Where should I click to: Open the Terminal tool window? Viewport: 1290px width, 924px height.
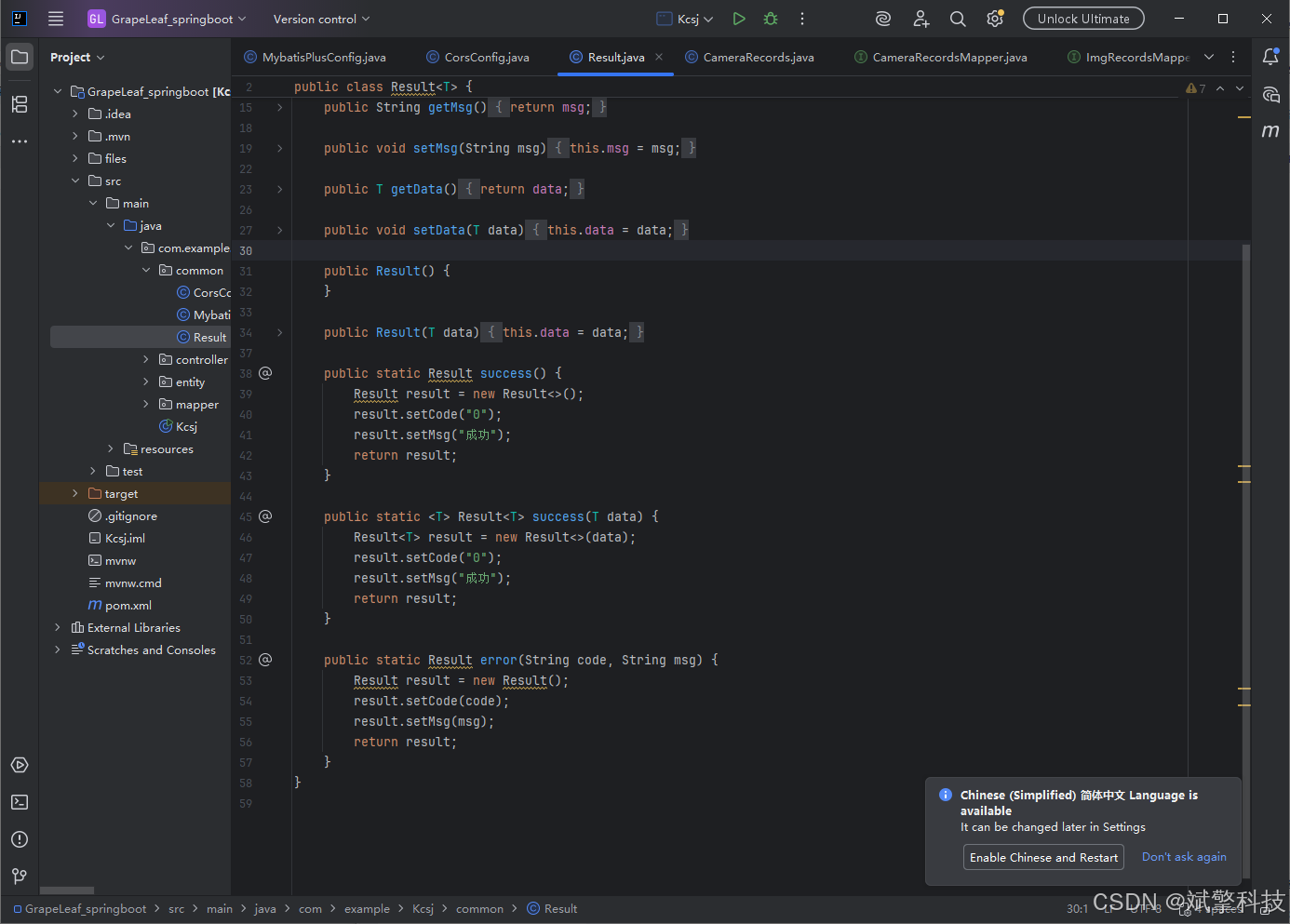pos(20,802)
